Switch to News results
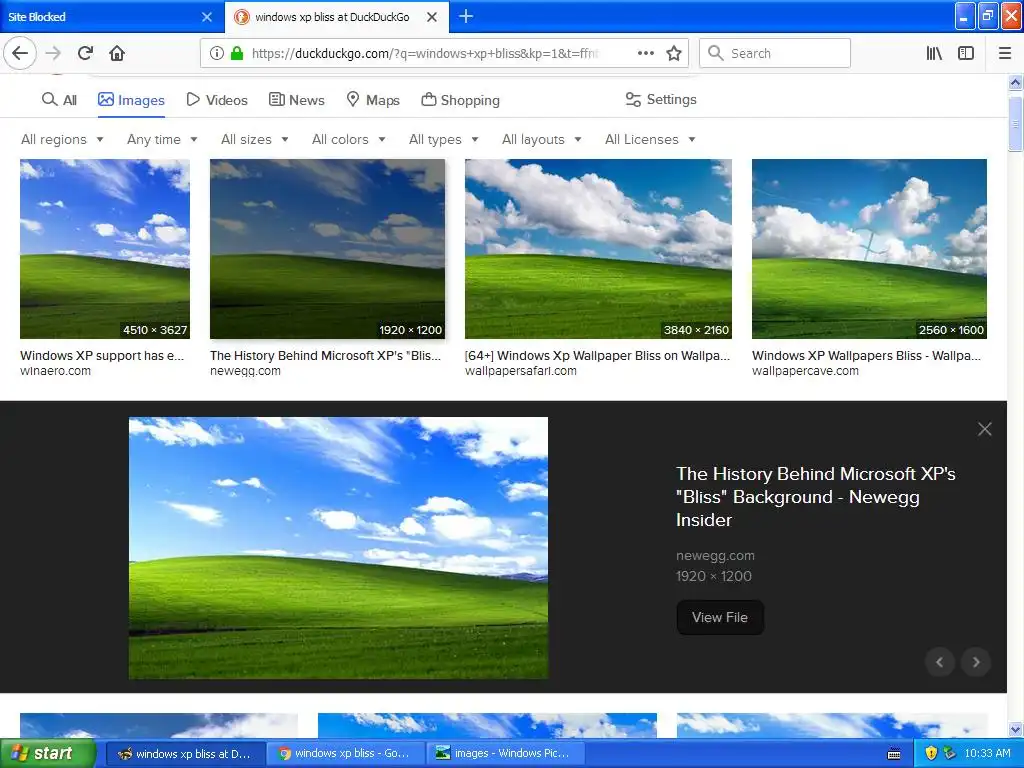Screen dimensions: 1024x768 point(297,100)
